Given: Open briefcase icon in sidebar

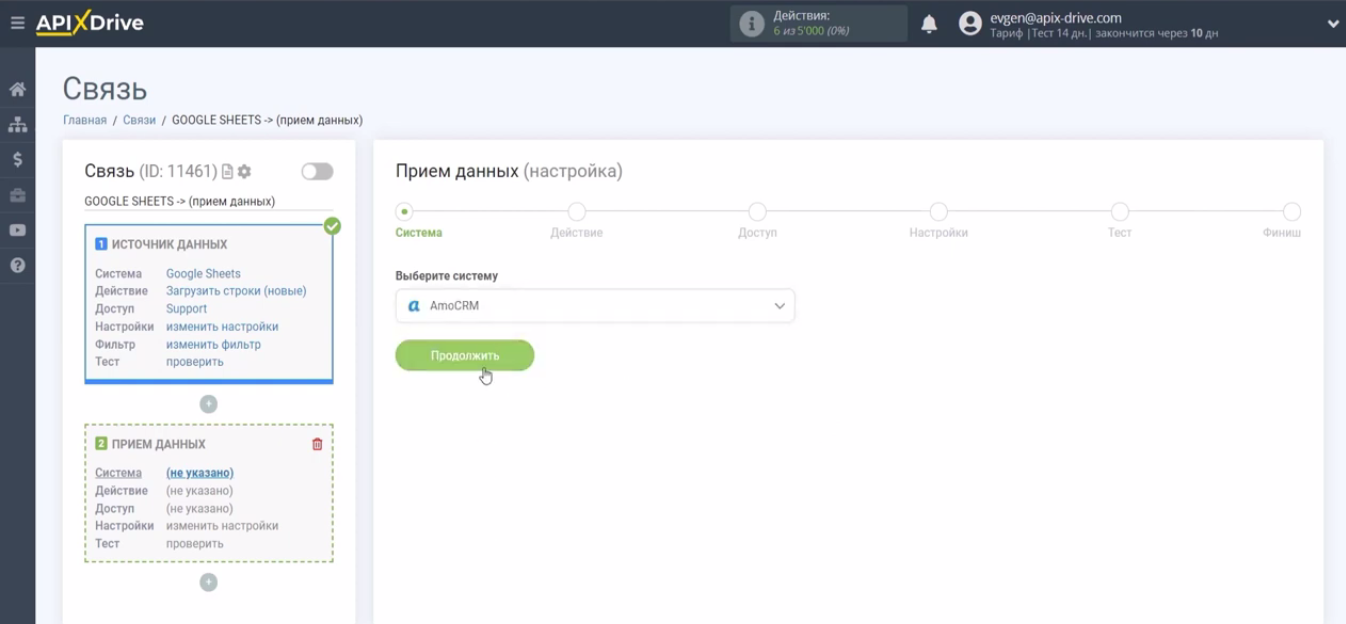Looking at the screenshot, I should (x=17, y=195).
